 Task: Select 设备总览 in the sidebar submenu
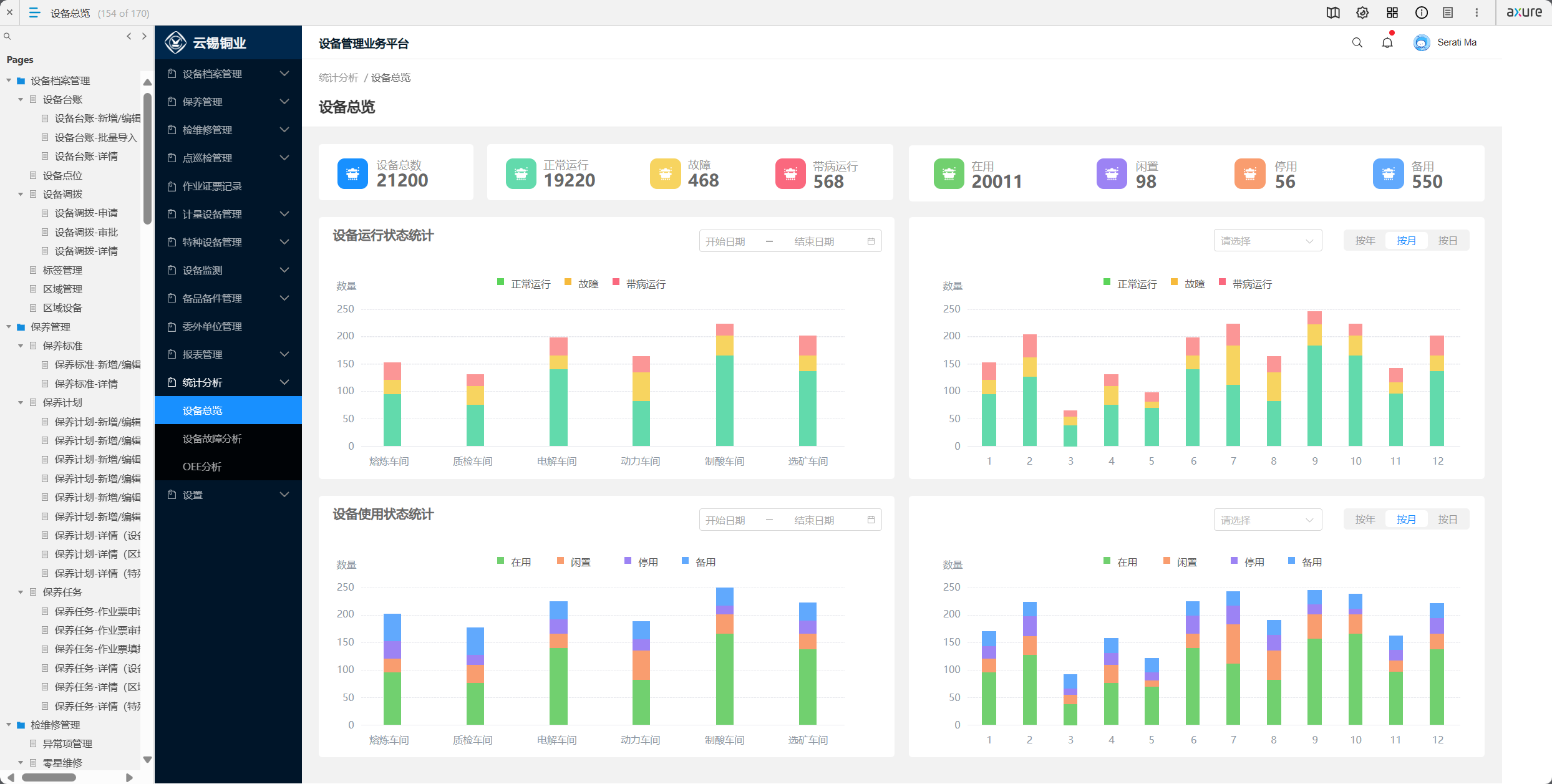pyautogui.click(x=228, y=410)
